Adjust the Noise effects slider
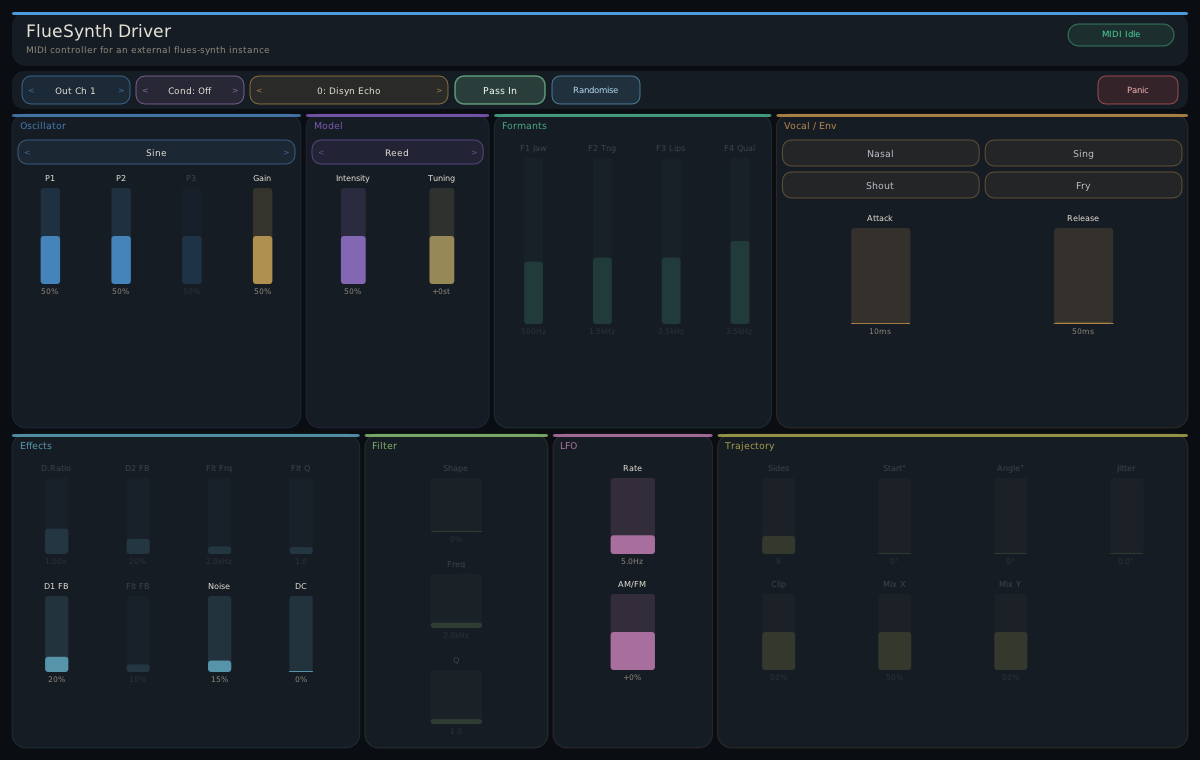1200x760 pixels. (219, 634)
